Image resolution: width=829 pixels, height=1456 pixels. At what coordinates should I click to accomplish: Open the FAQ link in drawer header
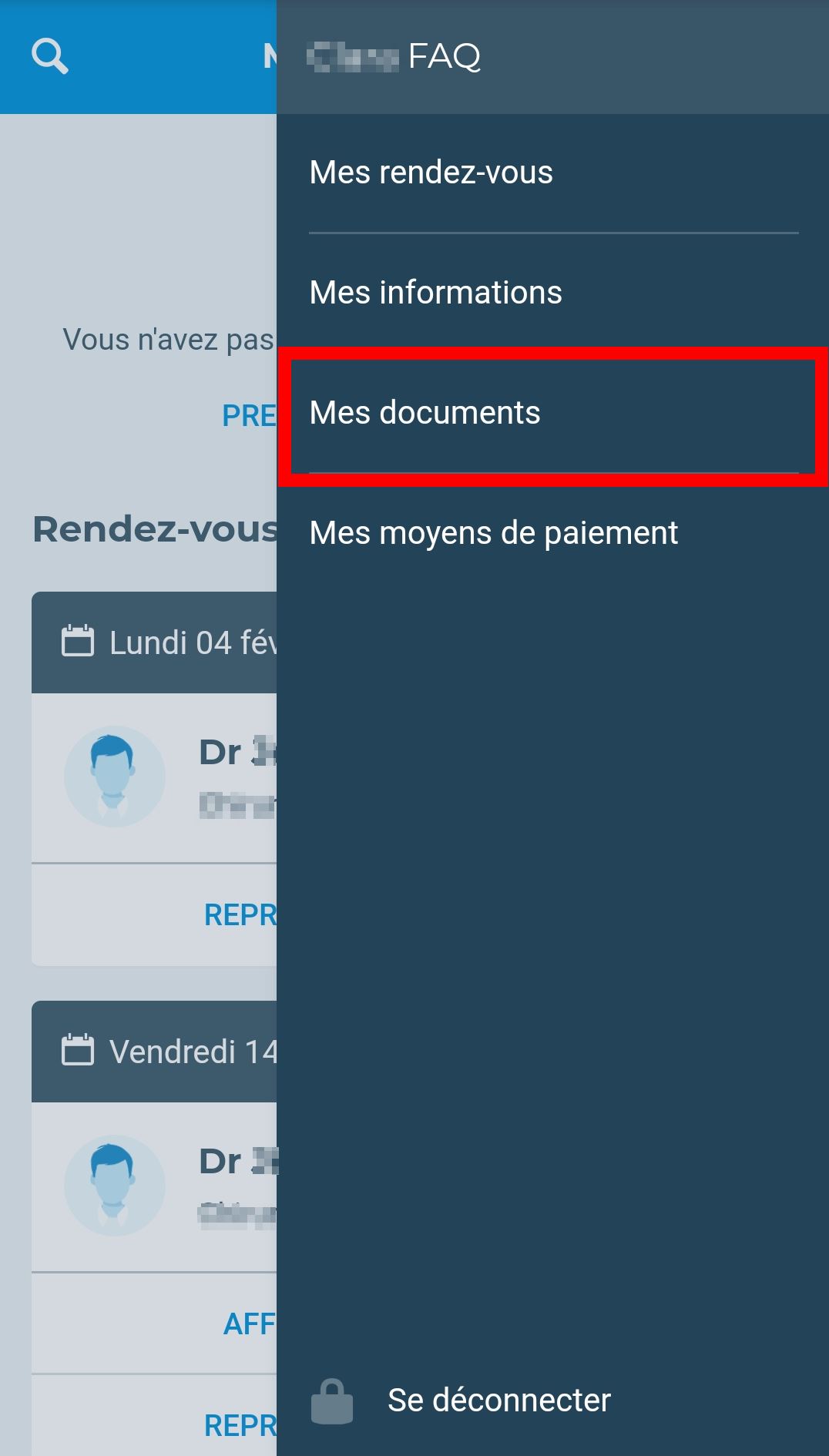445,56
